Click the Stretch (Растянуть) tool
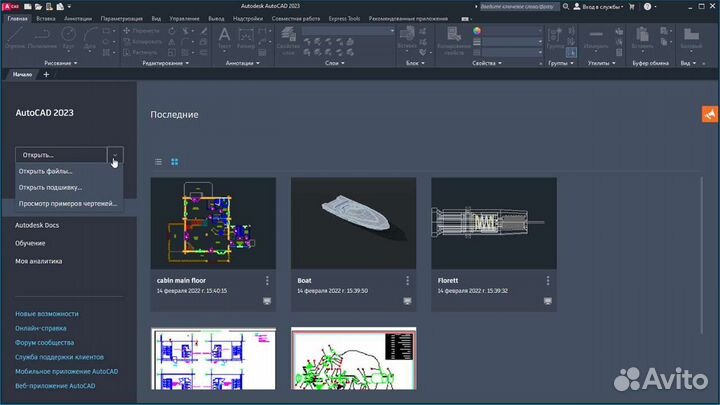The height and width of the screenshot is (405, 720). [141, 52]
